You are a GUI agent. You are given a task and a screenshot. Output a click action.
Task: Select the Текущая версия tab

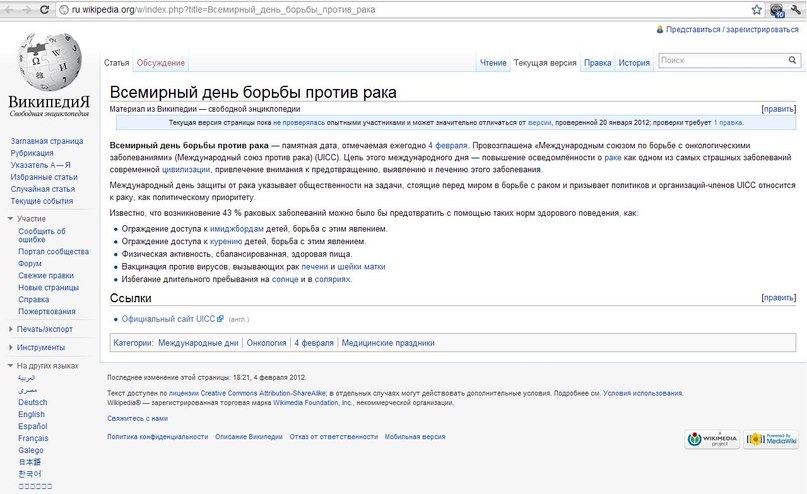(x=545, y=62)
